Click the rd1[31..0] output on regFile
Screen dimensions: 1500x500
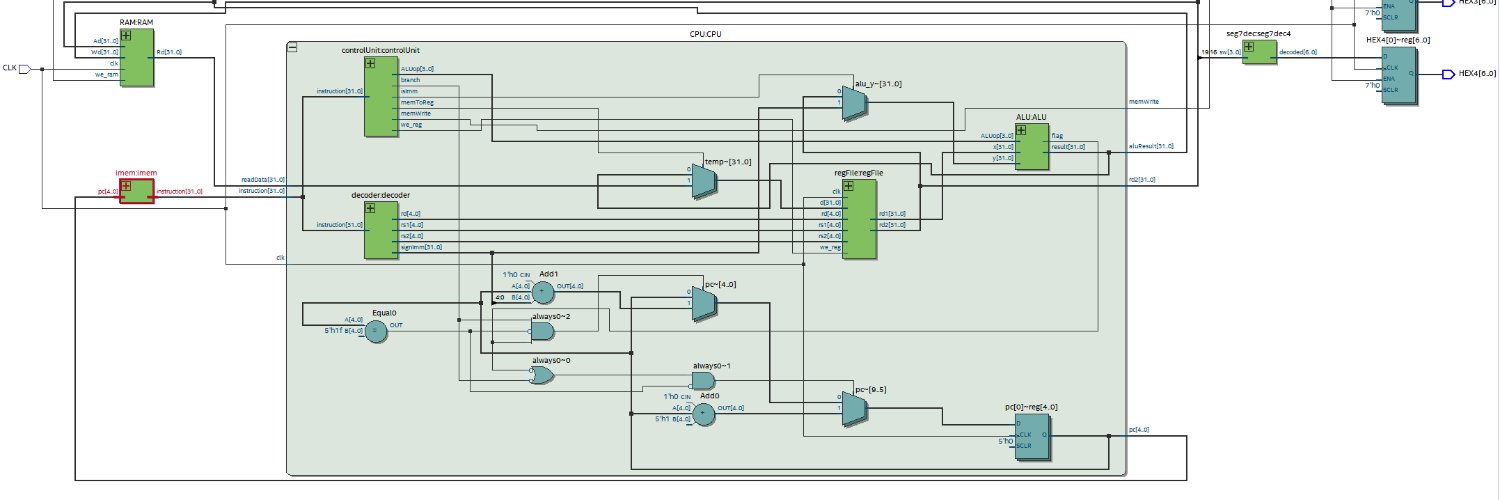click(893, 213)
